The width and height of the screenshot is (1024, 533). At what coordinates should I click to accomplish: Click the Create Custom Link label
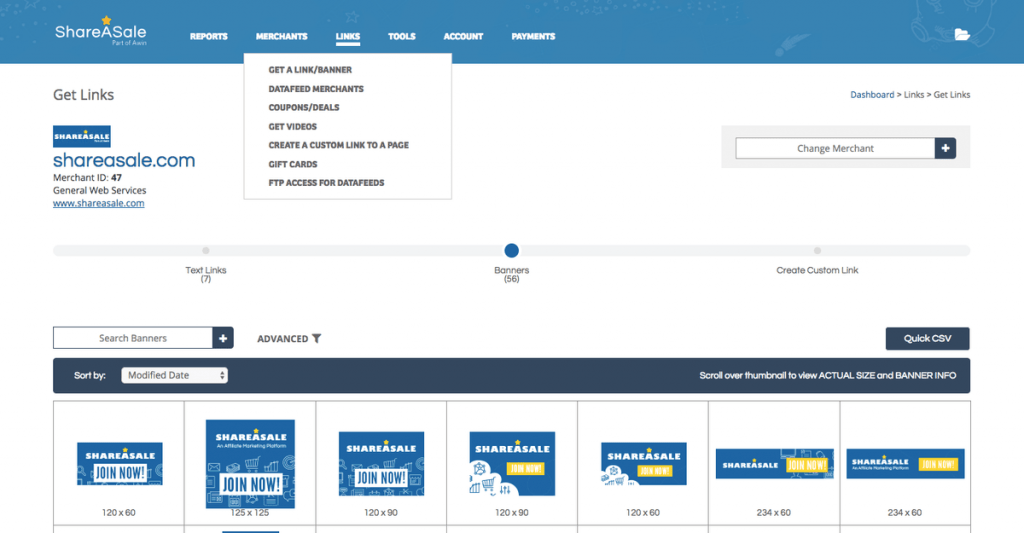point(817,270)
